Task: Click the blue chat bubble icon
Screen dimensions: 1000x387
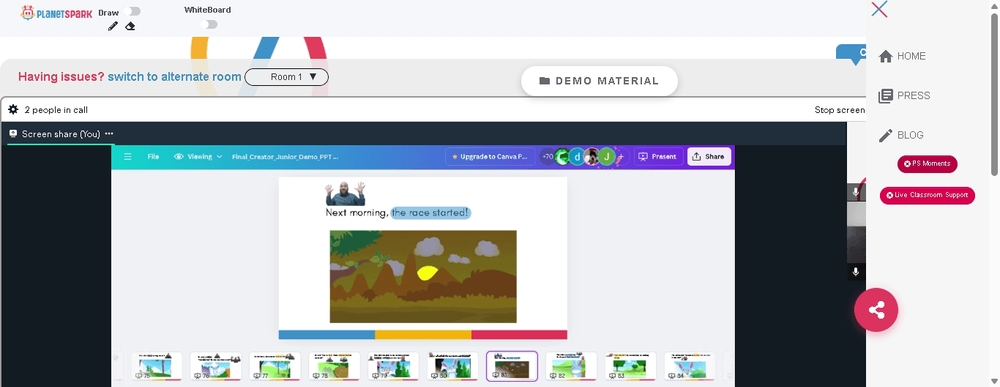Action: [x=851, y=54]
